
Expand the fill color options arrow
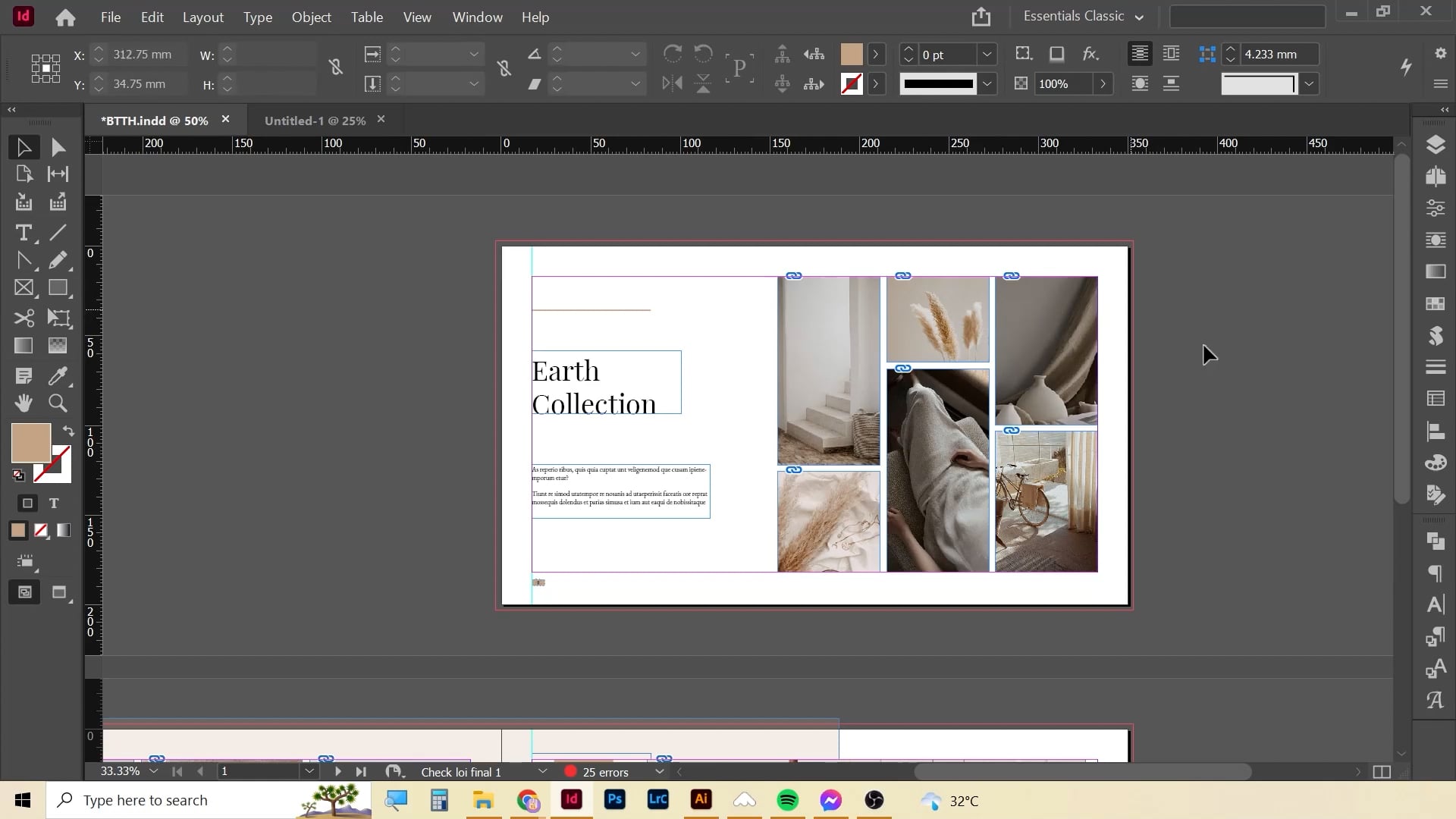point(876,55)
